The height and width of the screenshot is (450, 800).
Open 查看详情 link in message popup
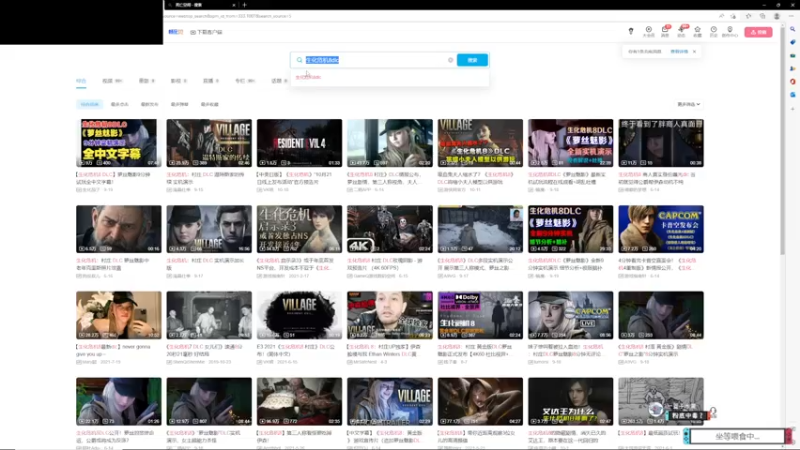[679, 52]
